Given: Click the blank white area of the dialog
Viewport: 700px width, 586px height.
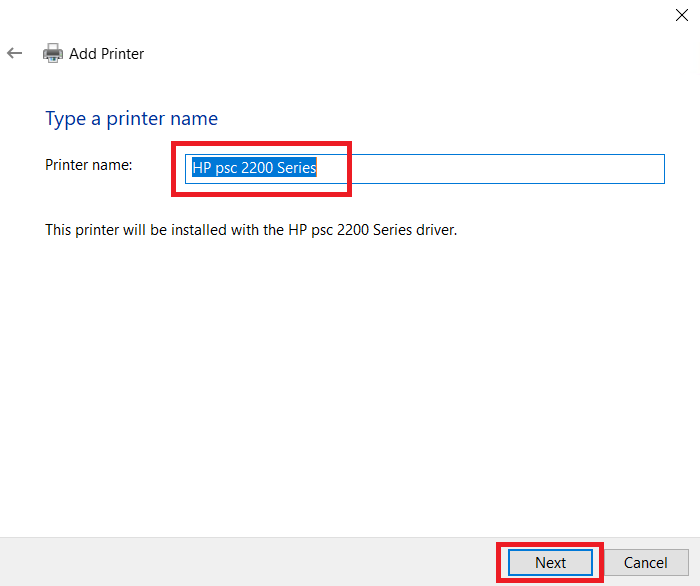Looking at the screenshot, I should (x=350, y=380).
